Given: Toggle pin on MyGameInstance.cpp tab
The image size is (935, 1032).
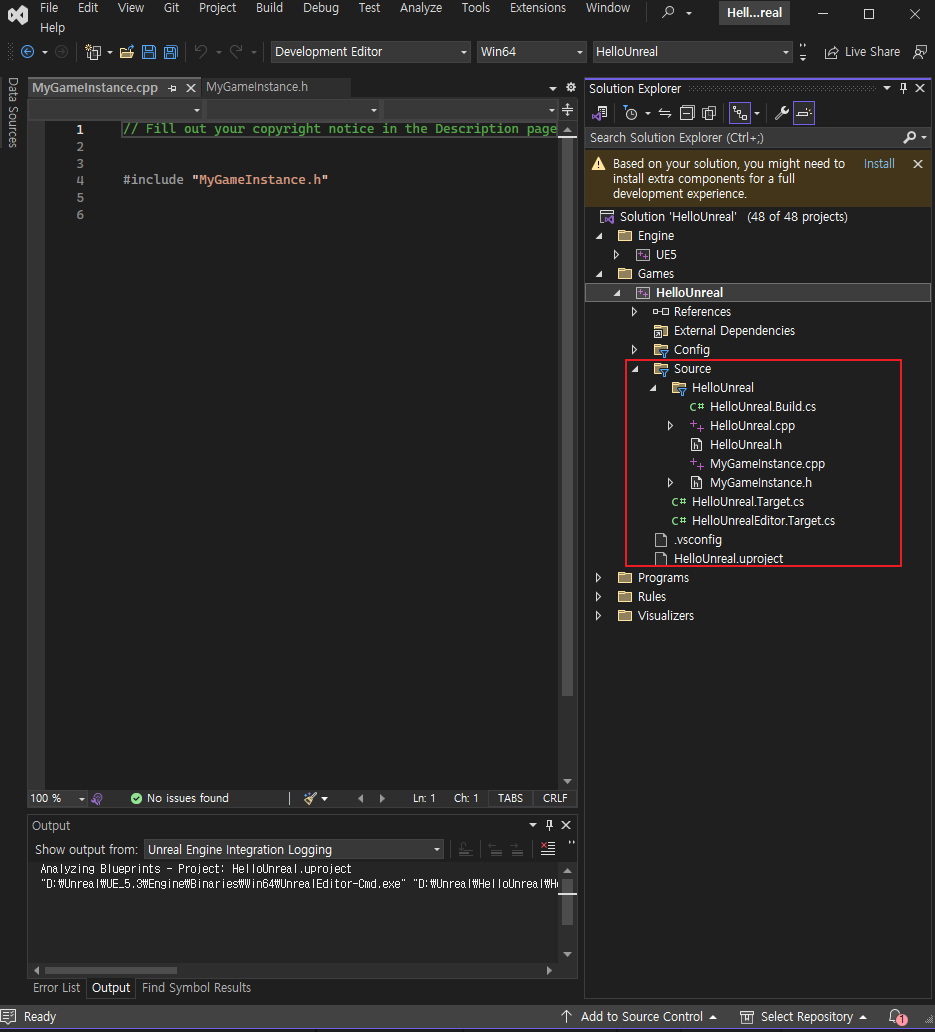Looking at the screenshot, I should click(172, 88).
